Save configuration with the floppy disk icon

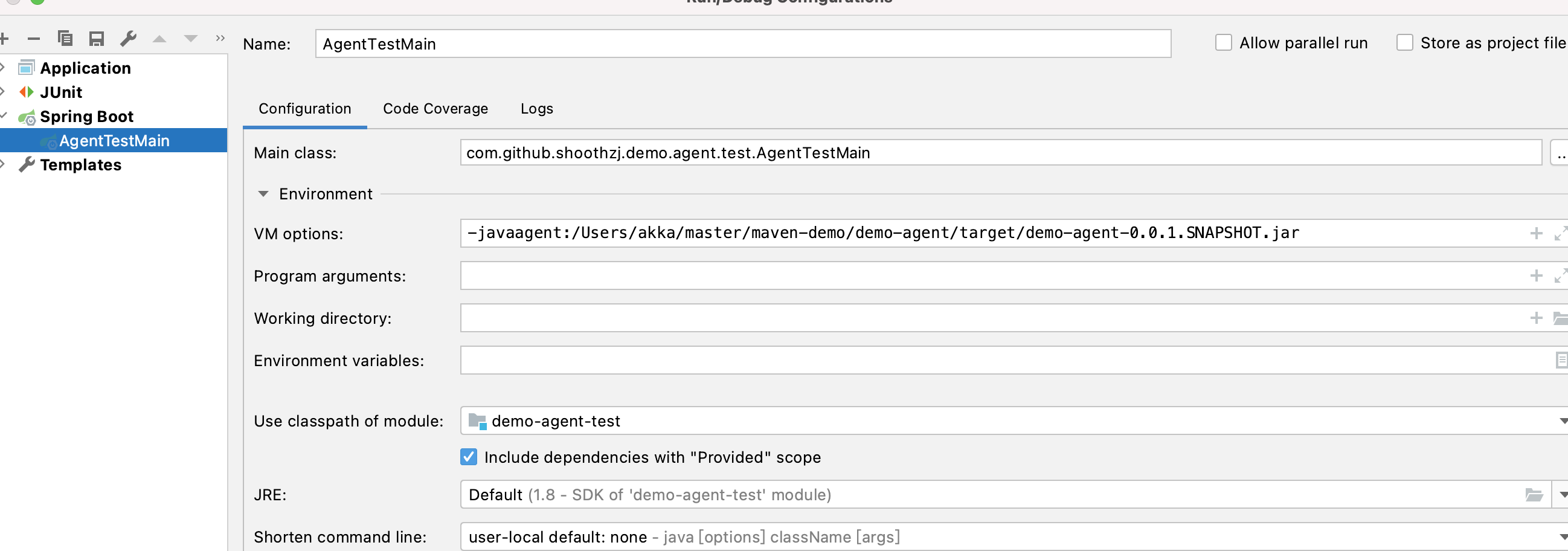pos(96,39)
